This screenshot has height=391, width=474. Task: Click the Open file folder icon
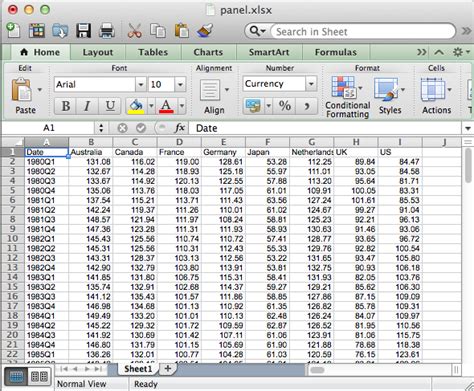coord(60,31)
